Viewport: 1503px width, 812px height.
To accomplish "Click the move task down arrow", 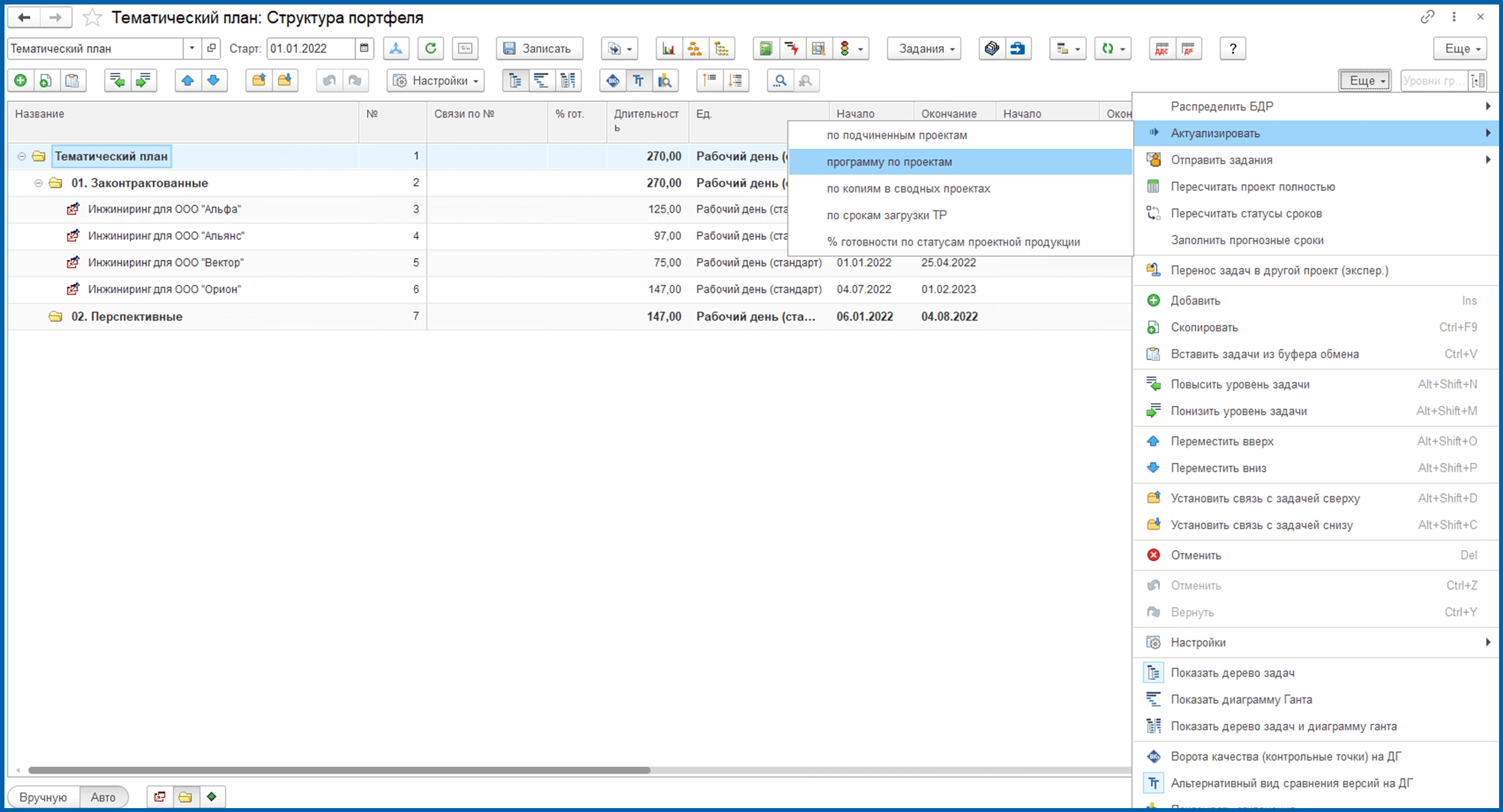I will 214,80.
